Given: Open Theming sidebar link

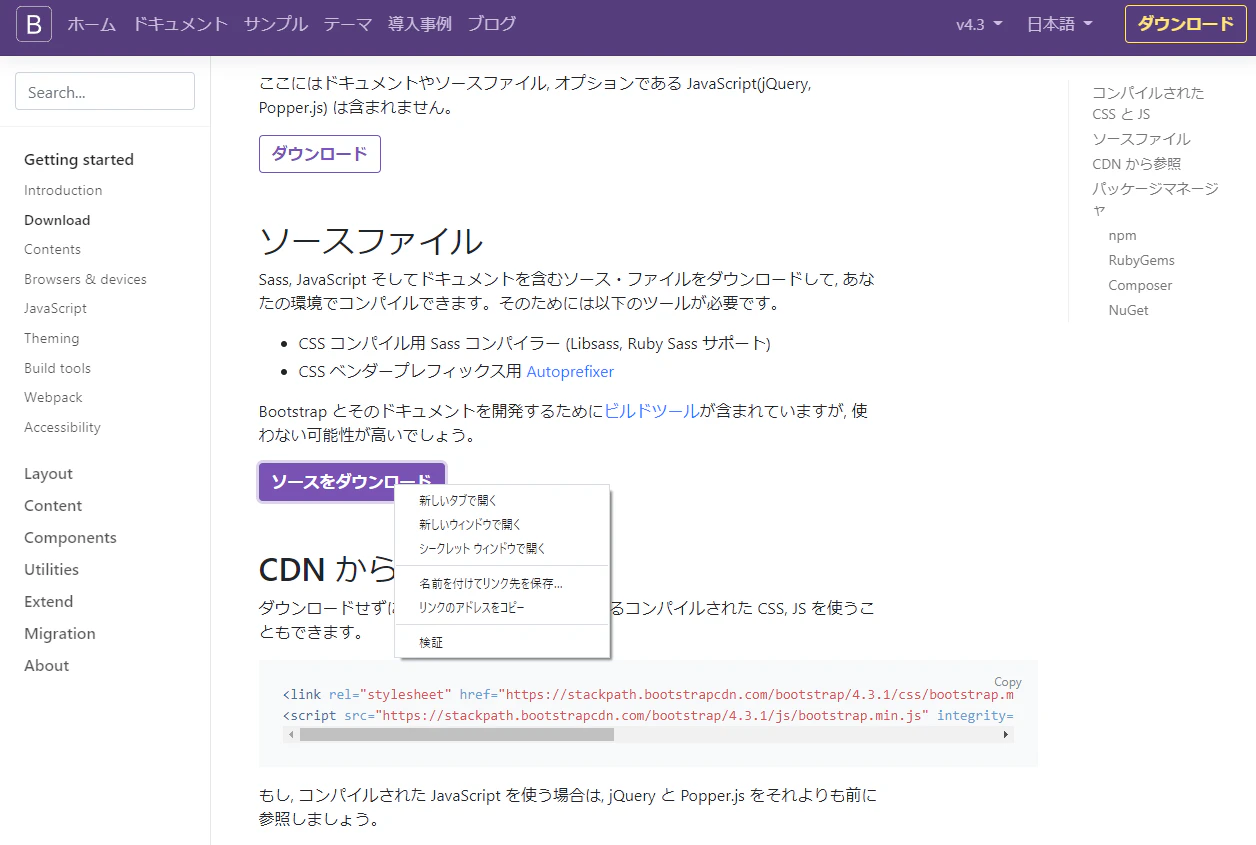Looking at the screenshot, I should click(51, 338).
